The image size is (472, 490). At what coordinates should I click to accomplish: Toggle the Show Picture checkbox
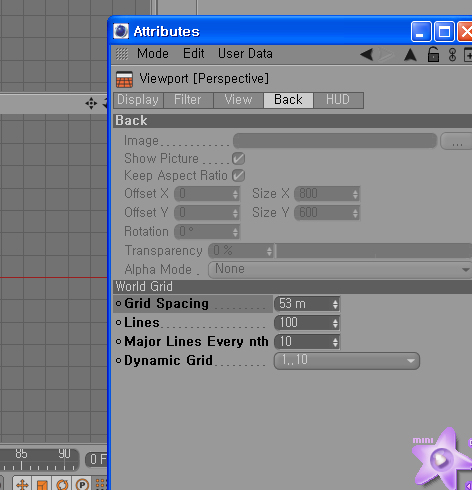click(x=239, y=159)
